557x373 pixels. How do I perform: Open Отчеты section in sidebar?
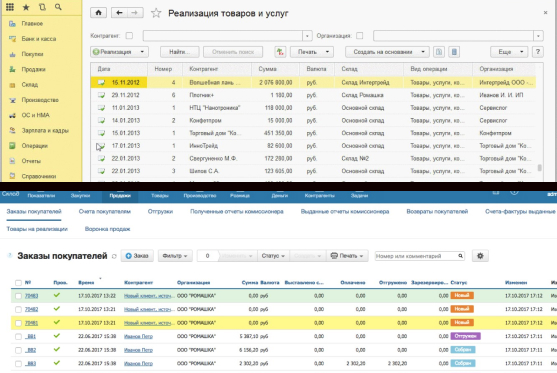pyautogui.click(x=31, y=161)
